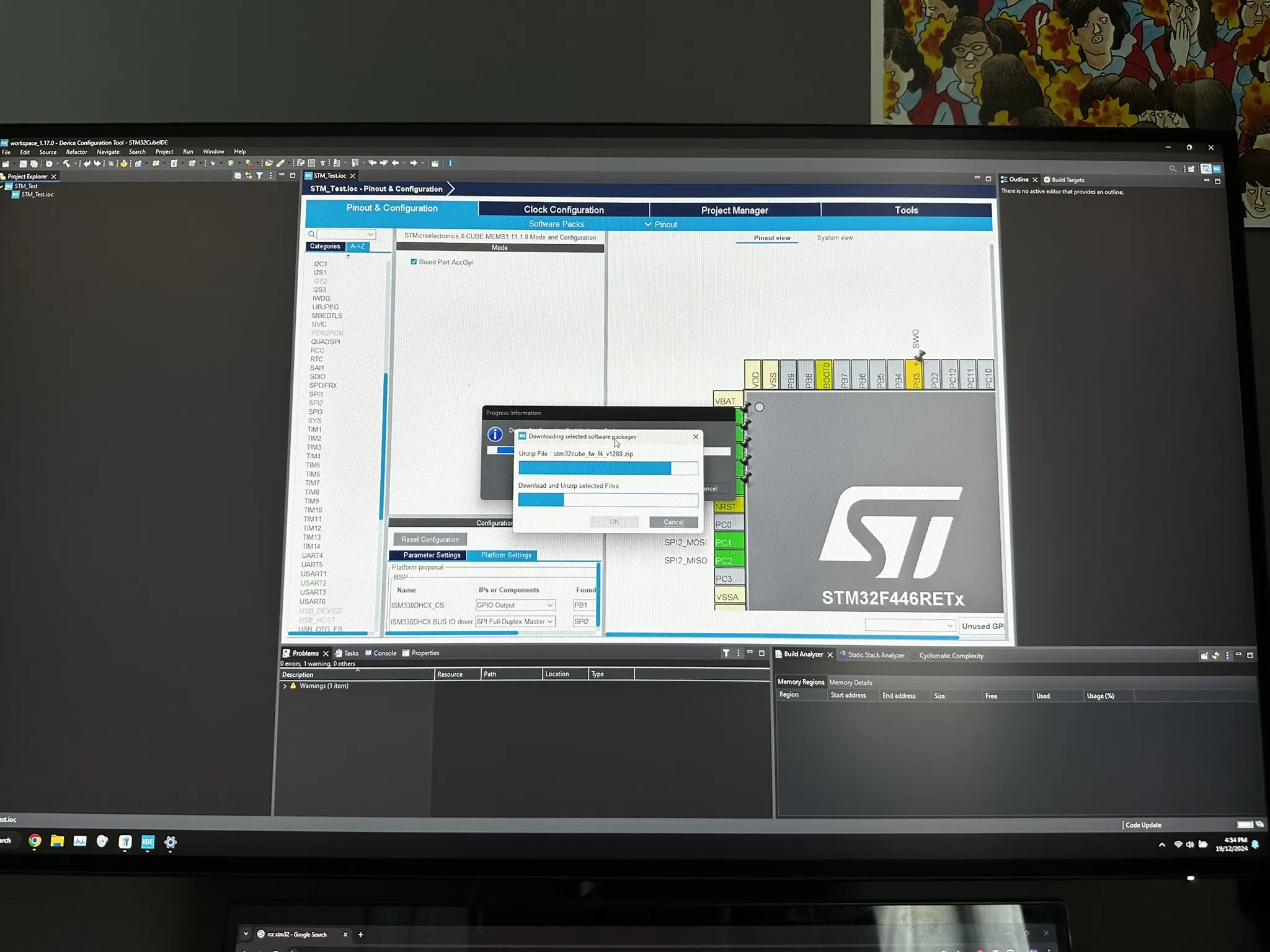
Task: Click the filter icon in Project Explorer
Action: click(259, 176)
